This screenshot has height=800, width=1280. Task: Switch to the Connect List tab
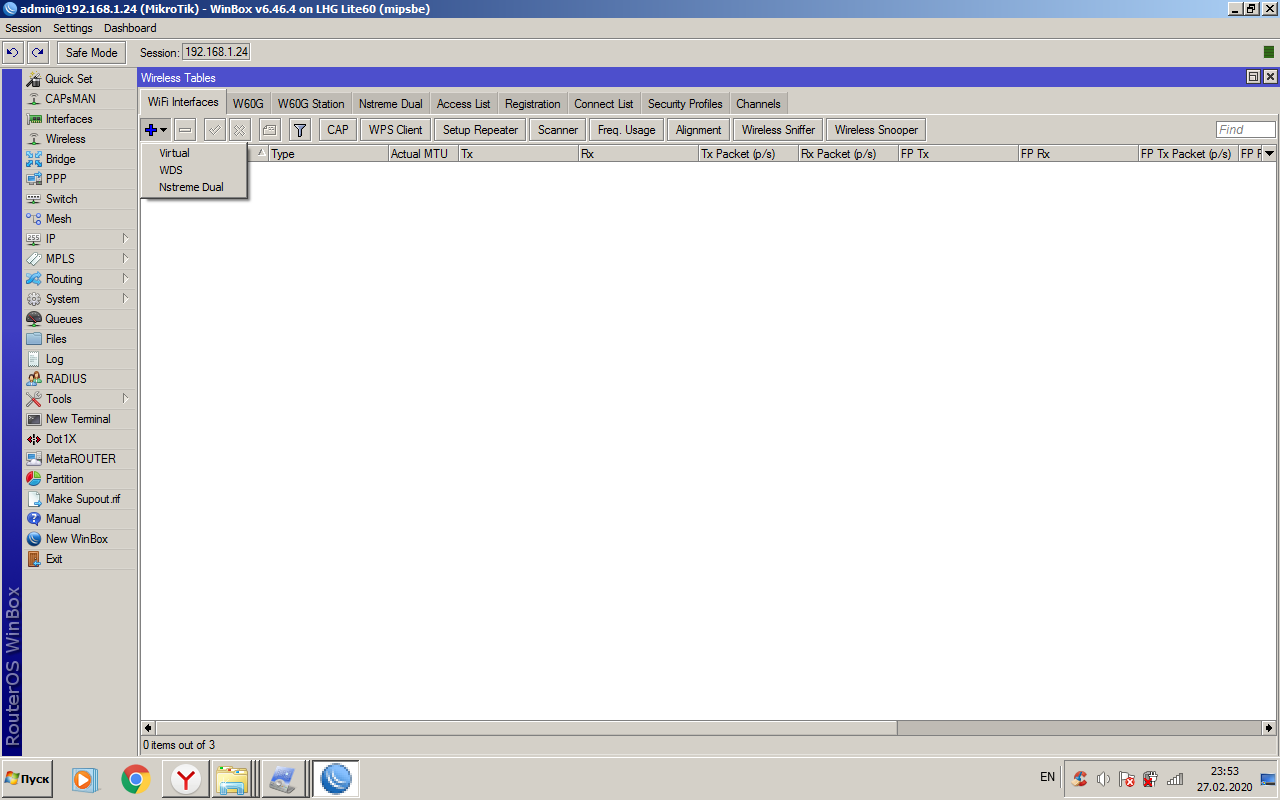604,103
